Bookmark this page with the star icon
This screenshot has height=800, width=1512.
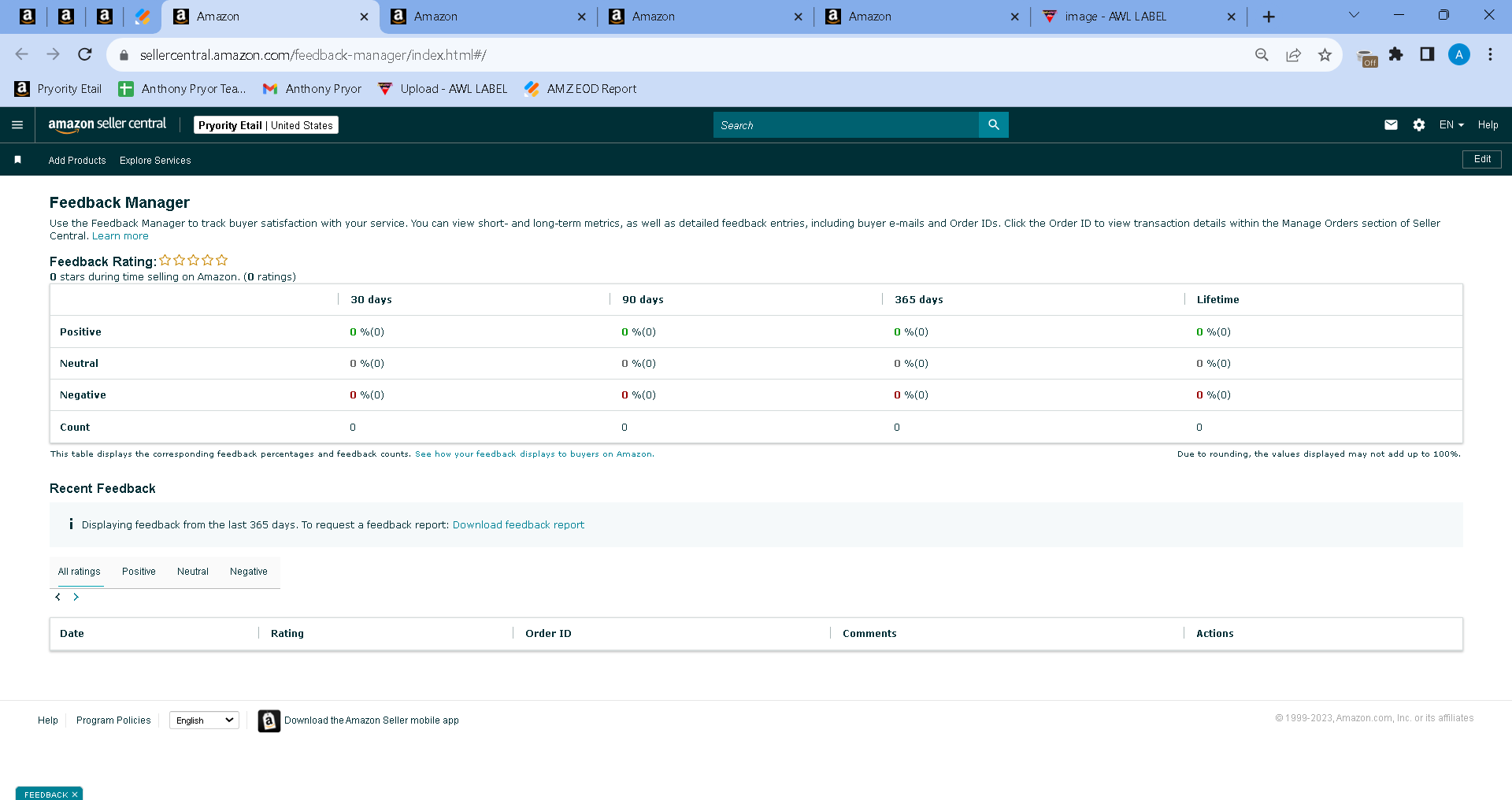[1325, 54]
